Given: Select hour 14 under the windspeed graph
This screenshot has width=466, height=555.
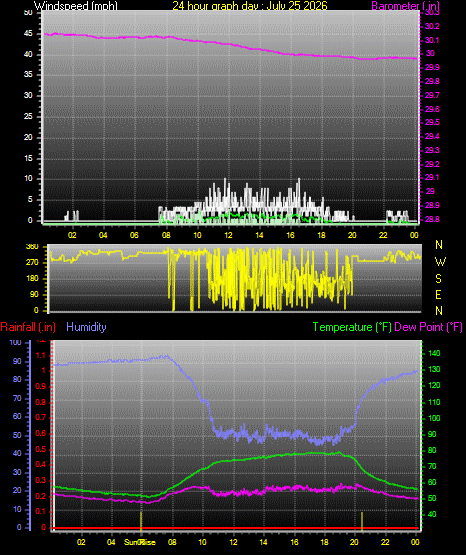Looking at the screenshot, I should pyautogui.click(x=259, y=235).
